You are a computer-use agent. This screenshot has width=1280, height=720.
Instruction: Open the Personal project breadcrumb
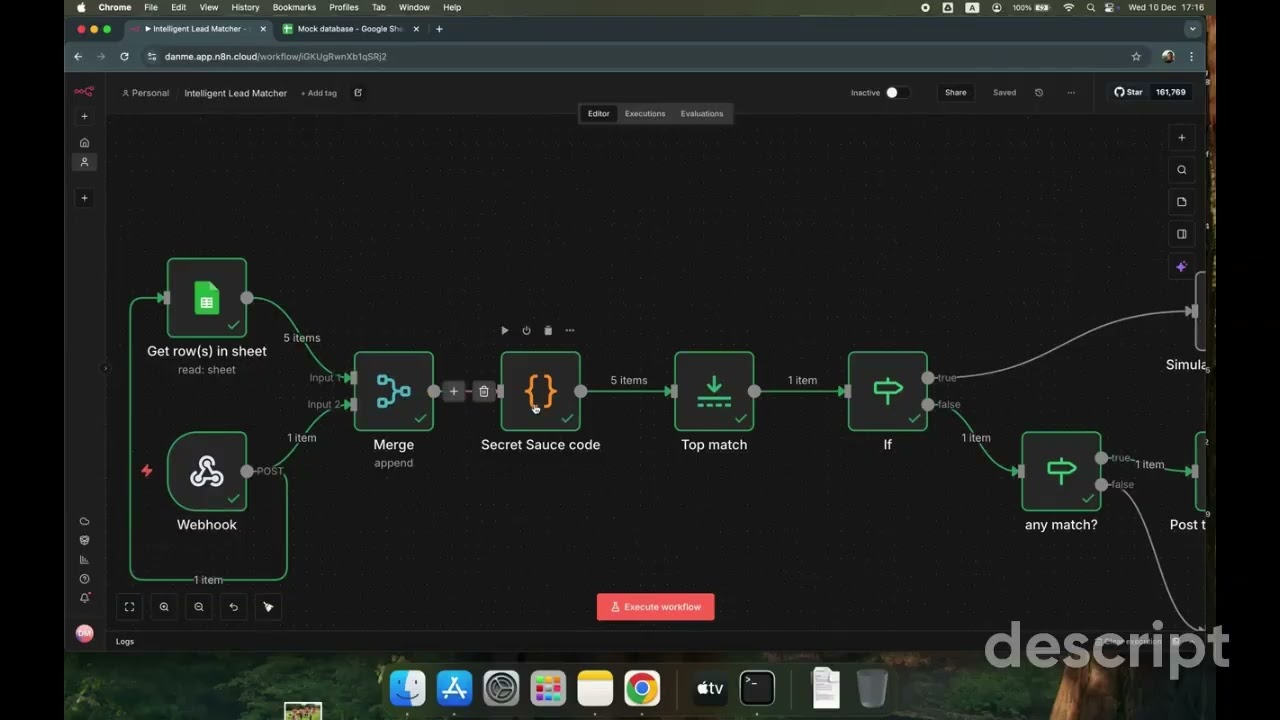pyautogui.click(x=146, y=93)
